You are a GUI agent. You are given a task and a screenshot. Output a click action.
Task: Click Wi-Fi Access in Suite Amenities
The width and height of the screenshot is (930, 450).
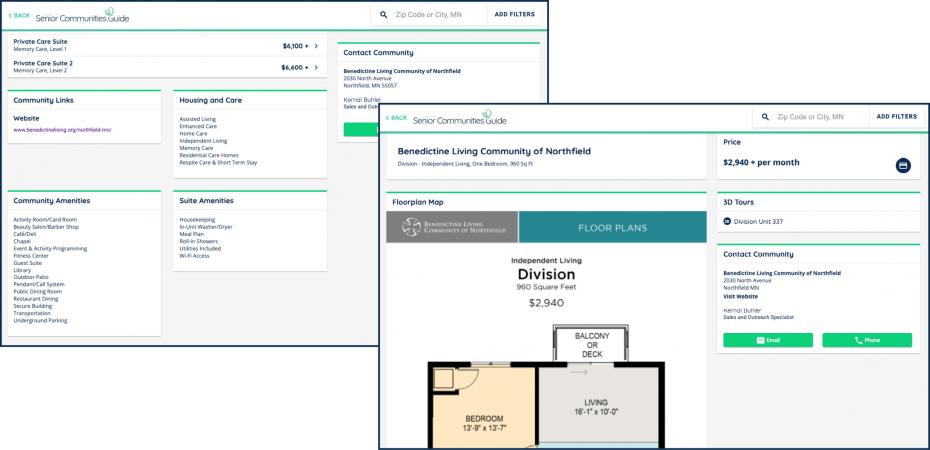(x=194, y=256)
